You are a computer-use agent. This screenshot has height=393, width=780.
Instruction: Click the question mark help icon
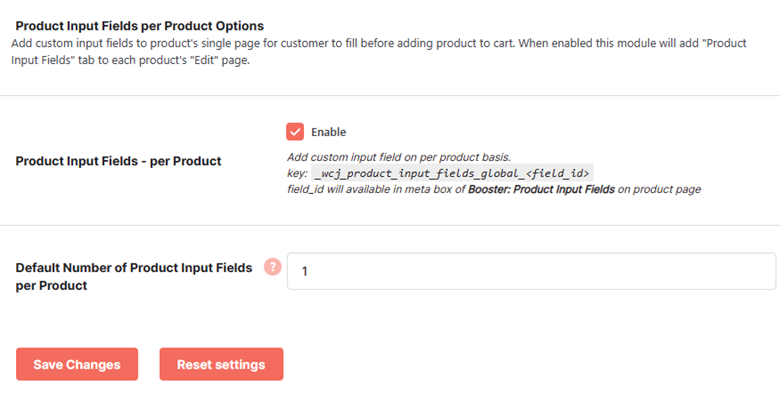click(273, 267)
